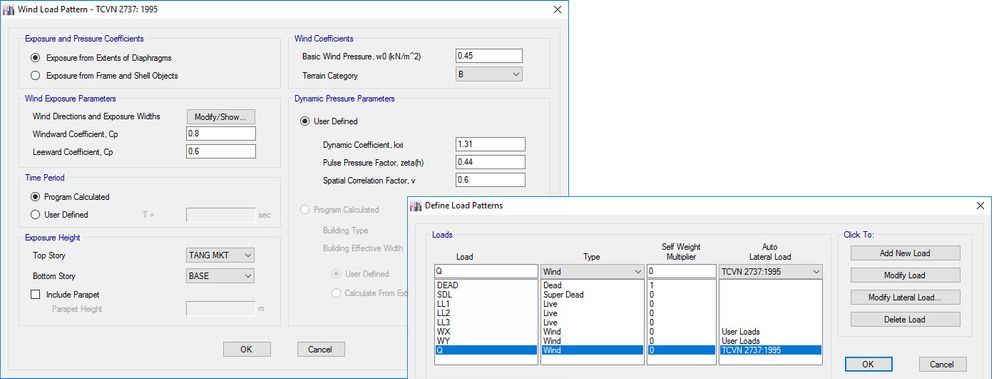Open the Auto Lateral Load dropdown
999x379 pixels.
pos(770,271)
